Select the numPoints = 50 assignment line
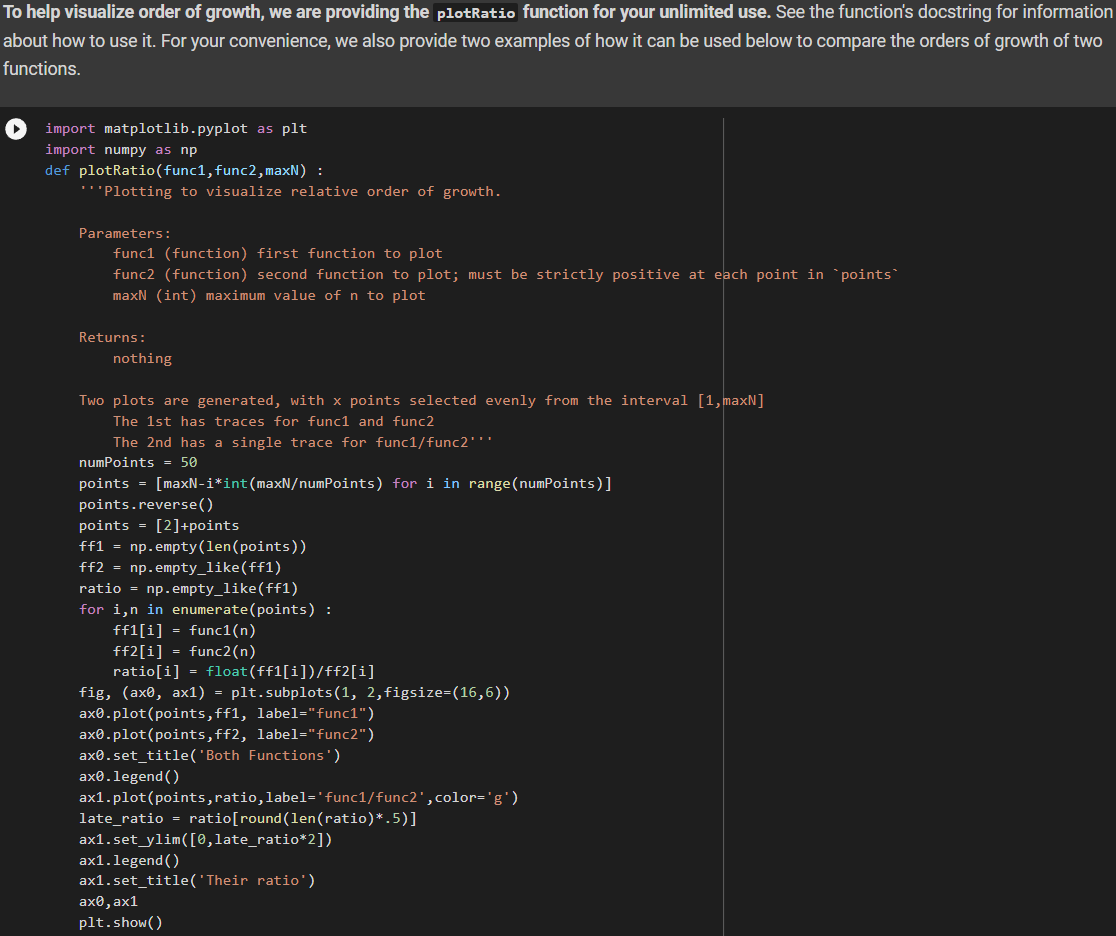This screenshot has height=936, width=1116. 127,462
